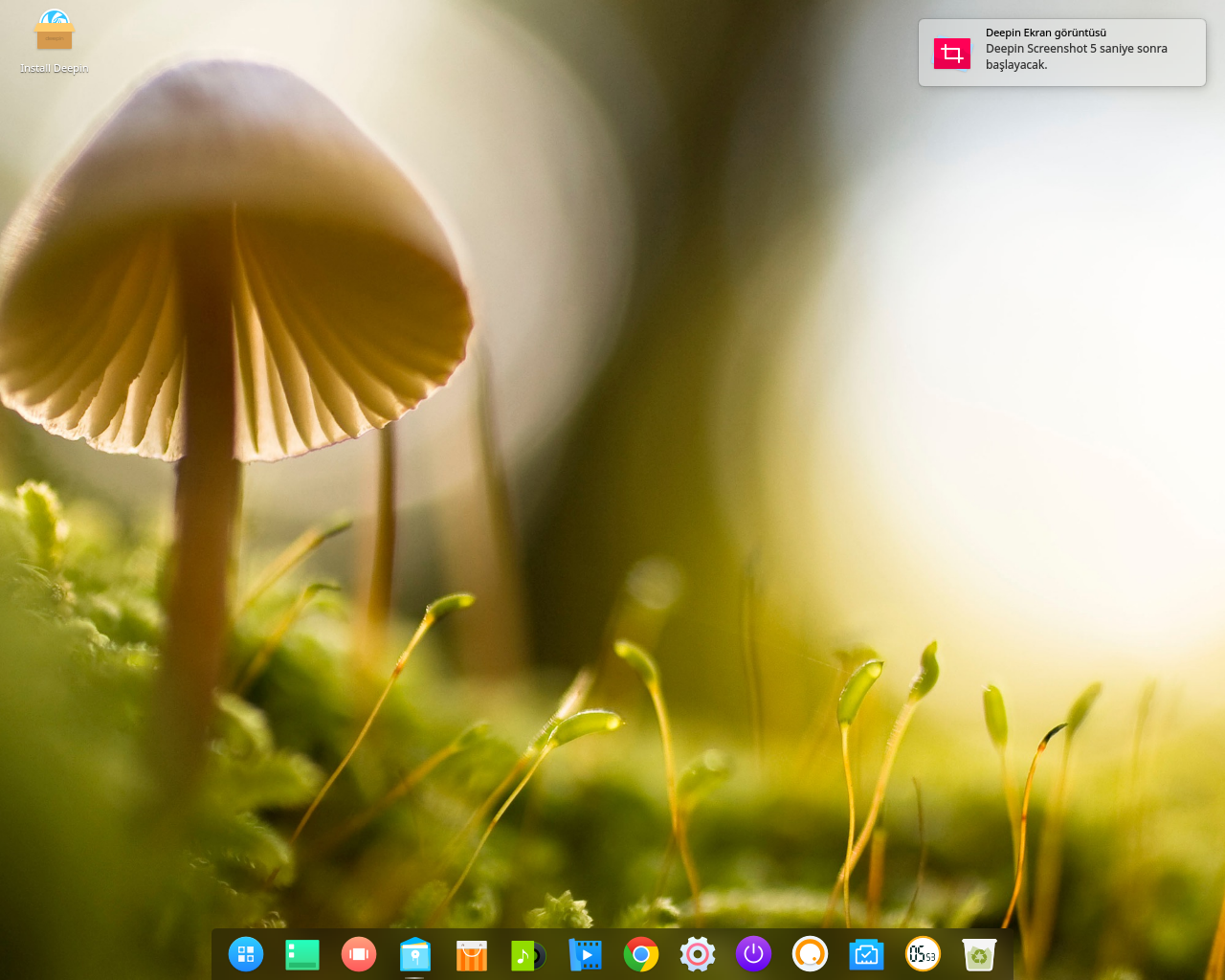Open the Multitasking View dock icon
This screenshot has width=1225, height=980.
point(359,954)
